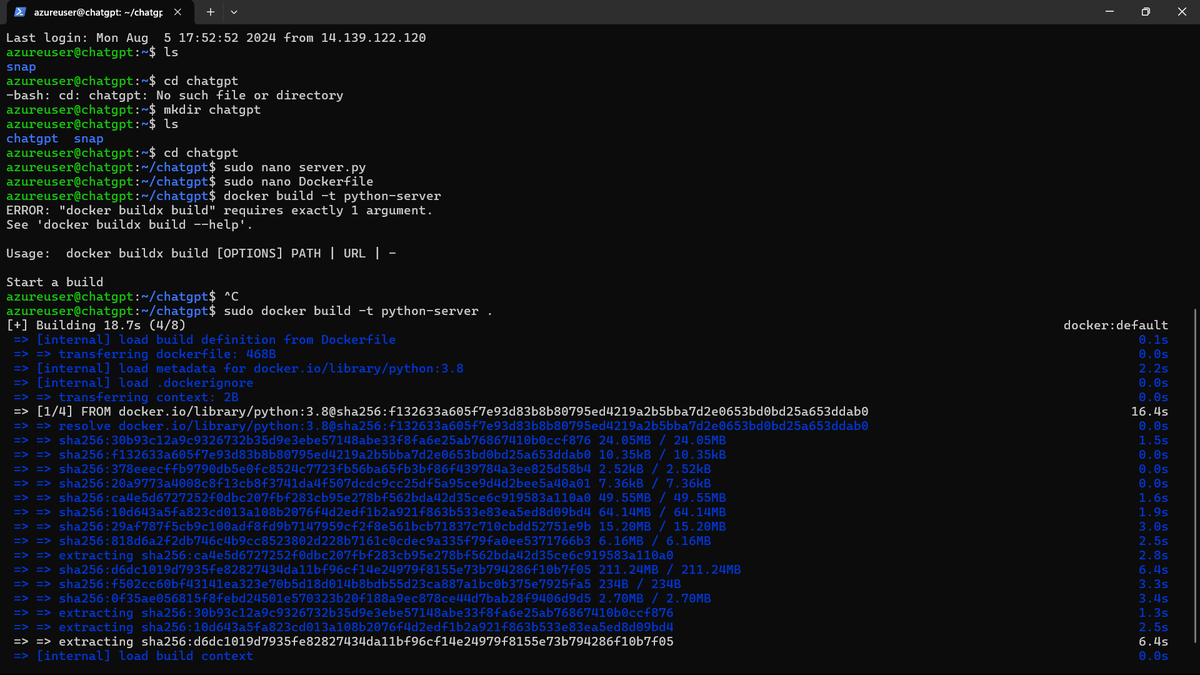Click the 'load build context' line
The width and height of the screenshot is (1200, 675).
tap(134, 656)
